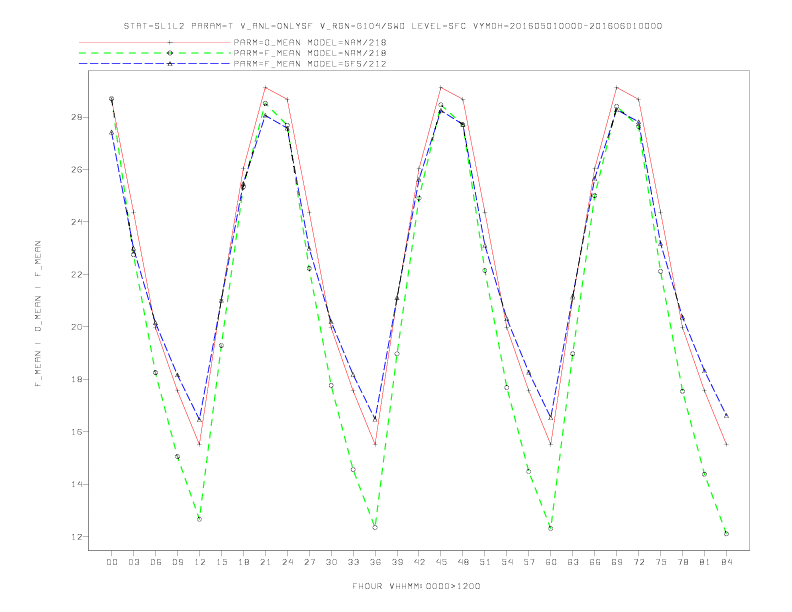Click x-axis forecast hour label 48

[463, 562]
